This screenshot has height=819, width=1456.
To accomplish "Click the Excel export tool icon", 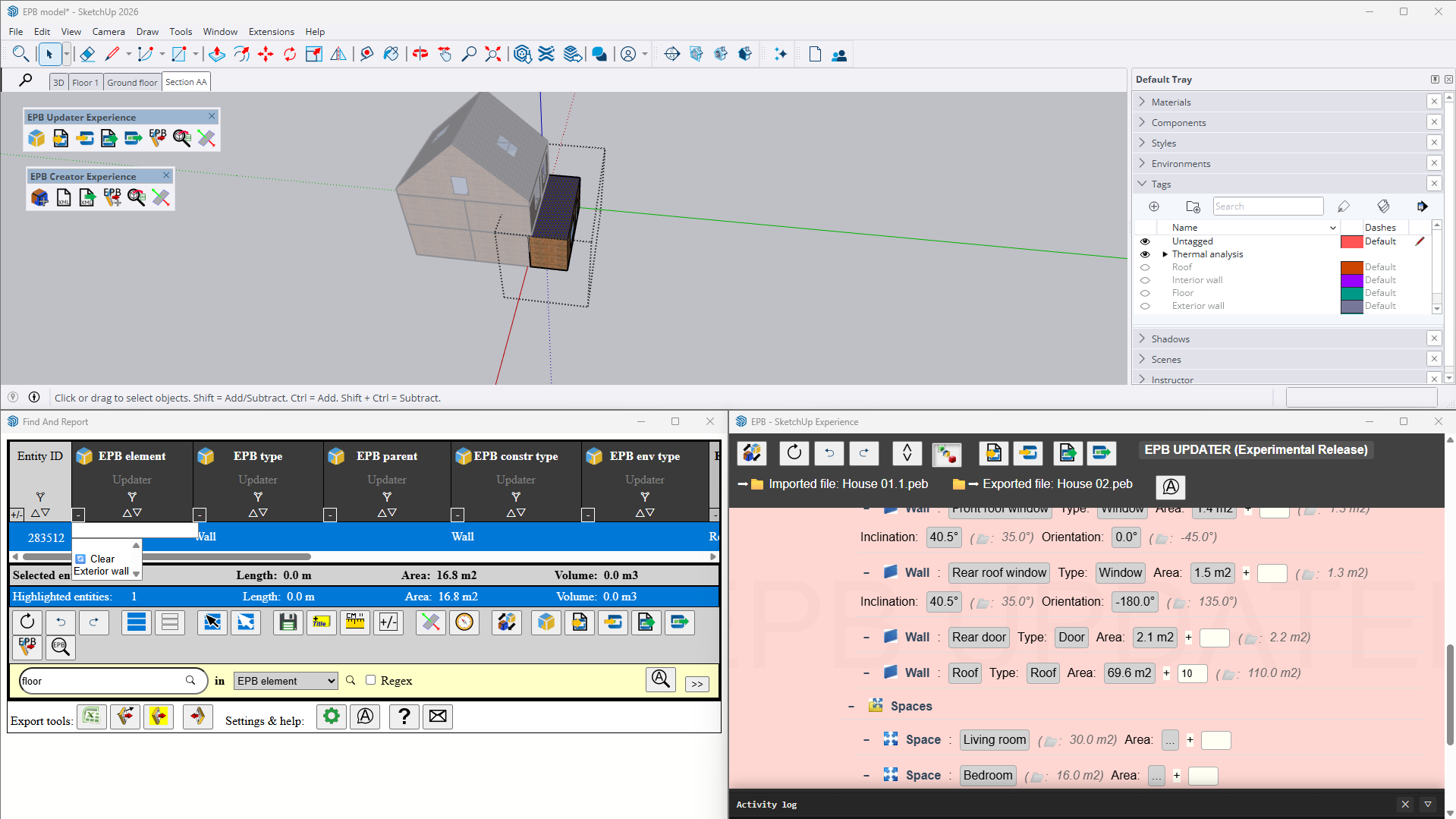I will [92, 716].
